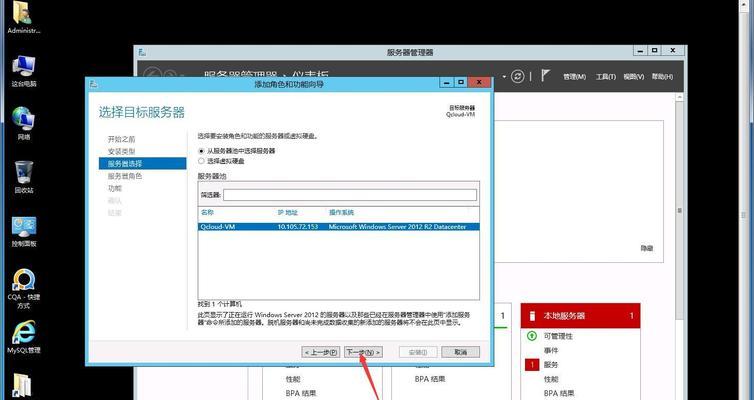Click the 上一步(P) previous button

point(321,352)
